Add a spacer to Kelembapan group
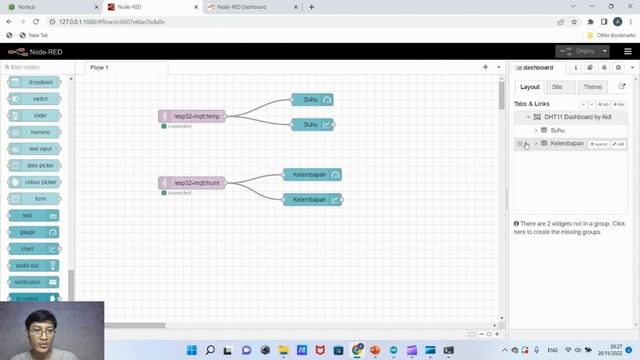Screen dimensions: 640x360 599,144
